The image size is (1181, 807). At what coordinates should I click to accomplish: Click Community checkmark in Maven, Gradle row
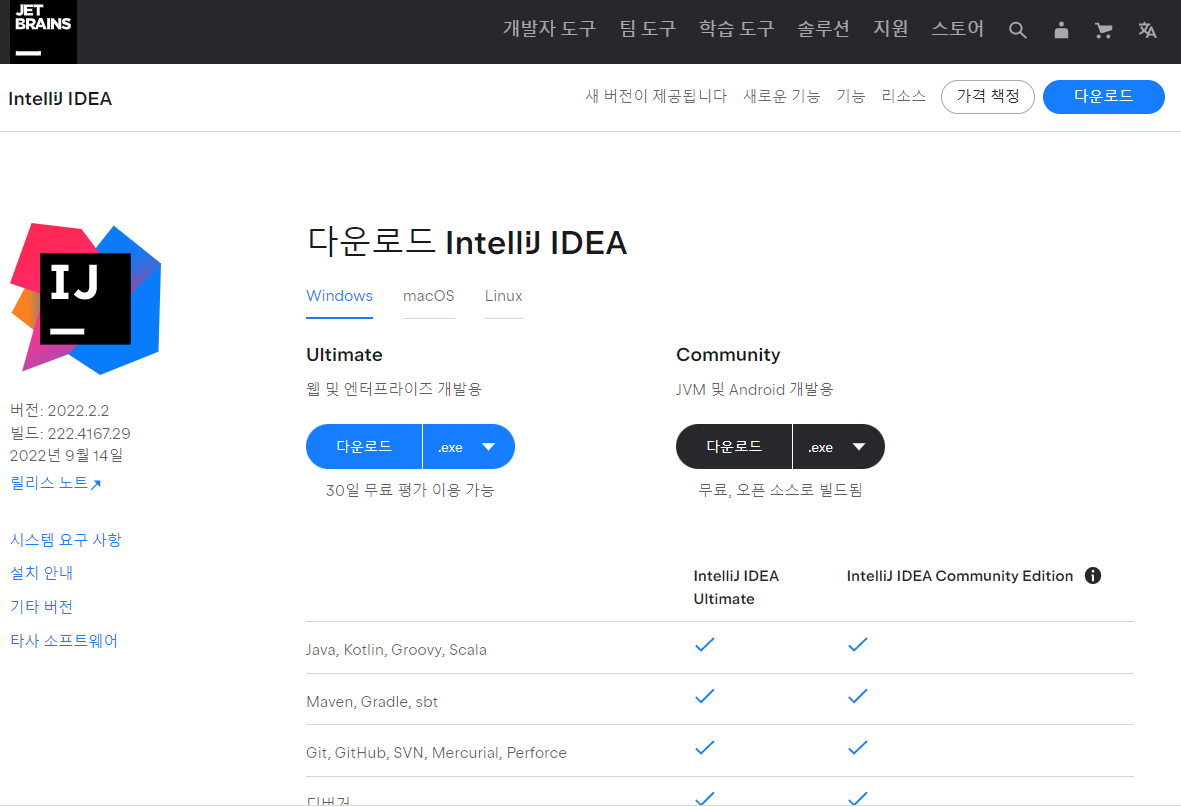(857, 696)
